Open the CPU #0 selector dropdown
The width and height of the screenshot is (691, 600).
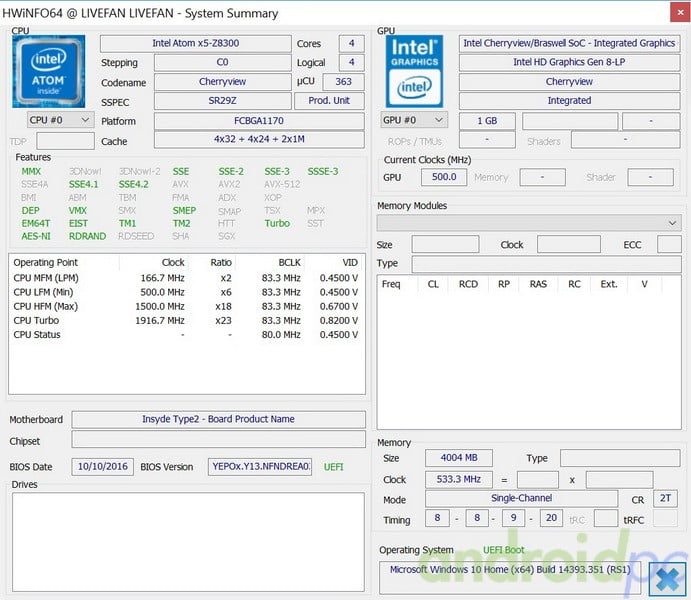click(x=60, y=120)
